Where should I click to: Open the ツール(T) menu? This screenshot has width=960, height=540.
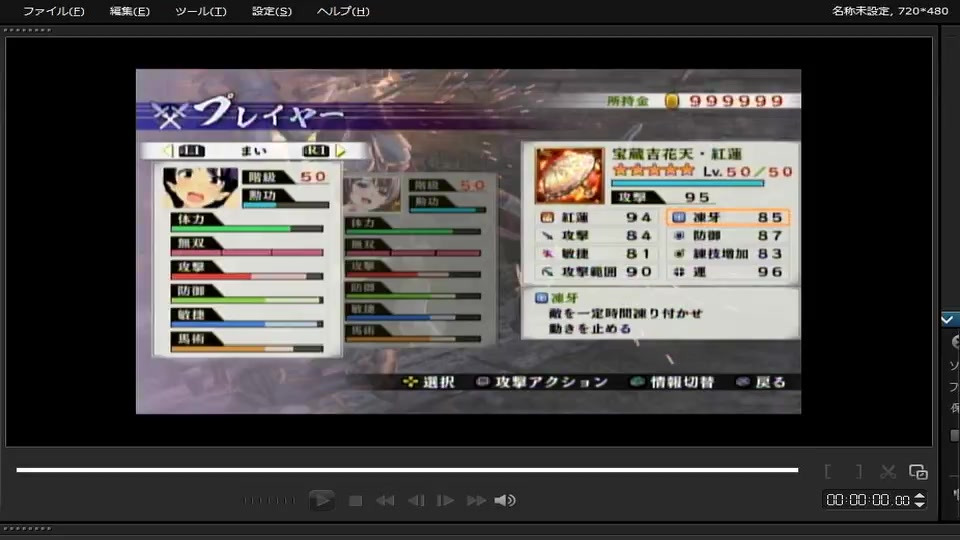click(x=200, y=11)
